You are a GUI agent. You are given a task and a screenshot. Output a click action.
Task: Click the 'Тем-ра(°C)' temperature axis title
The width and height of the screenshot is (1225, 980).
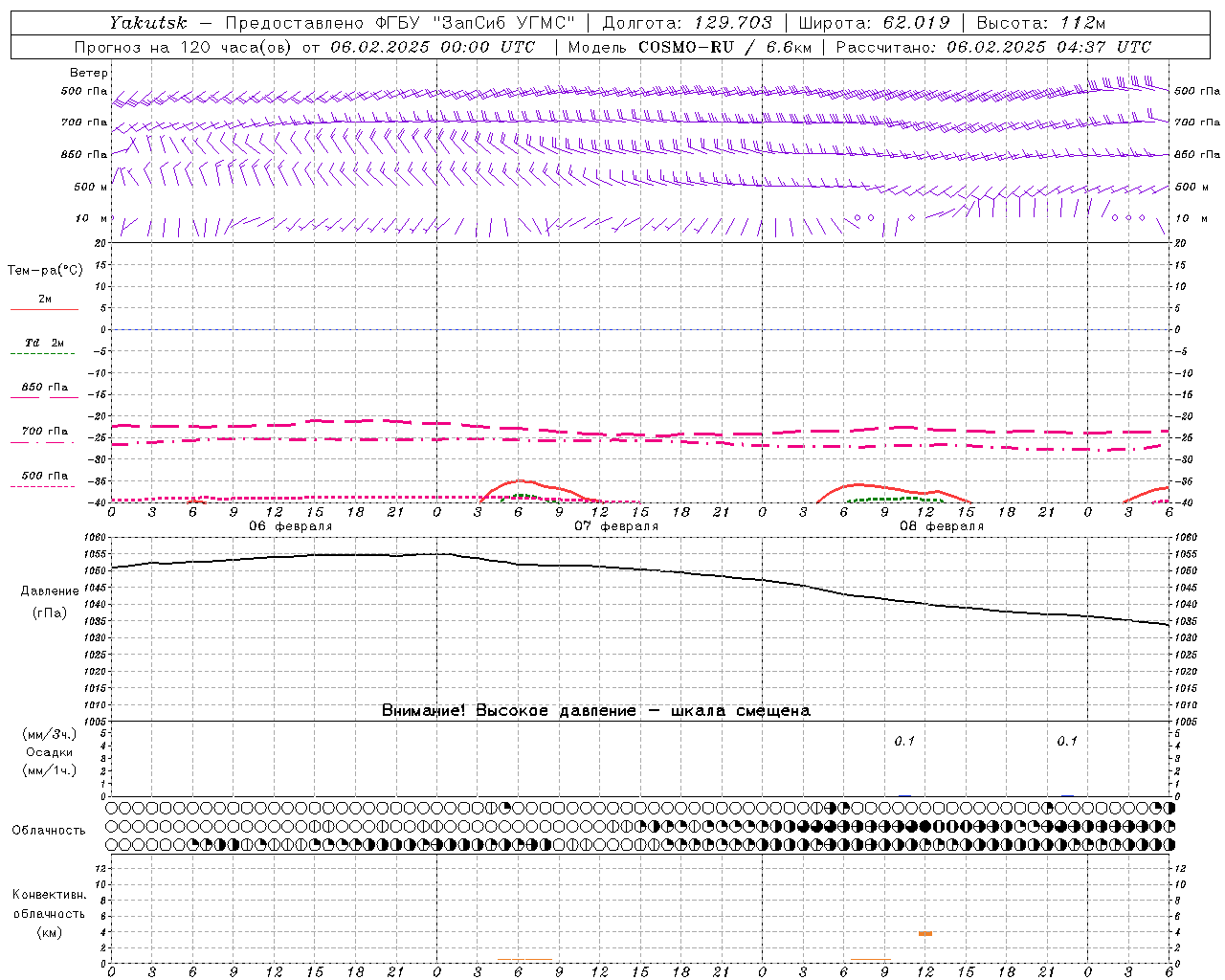pyautogui.click(x=45, y=271)
